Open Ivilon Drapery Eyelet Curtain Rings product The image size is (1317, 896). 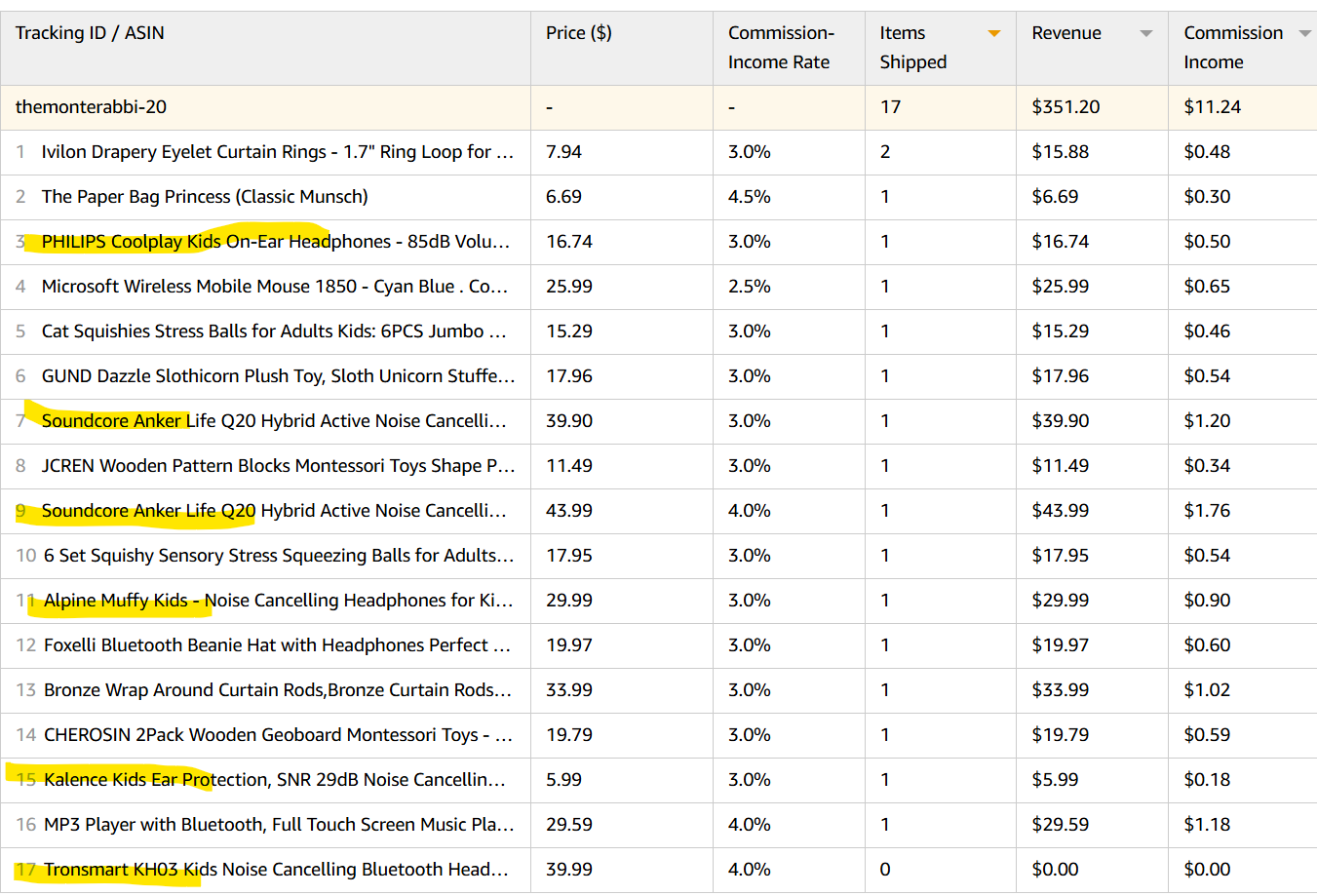coord(278,152)
